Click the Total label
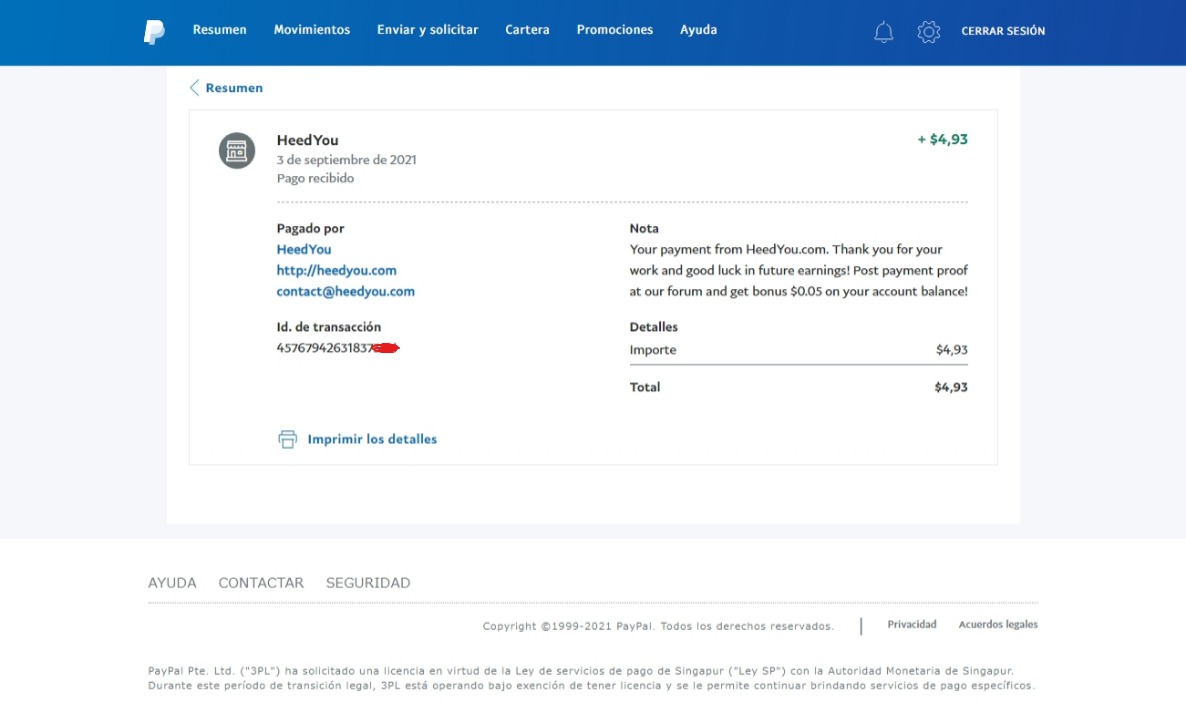The image size is (1186, 724). coord(644,387)
